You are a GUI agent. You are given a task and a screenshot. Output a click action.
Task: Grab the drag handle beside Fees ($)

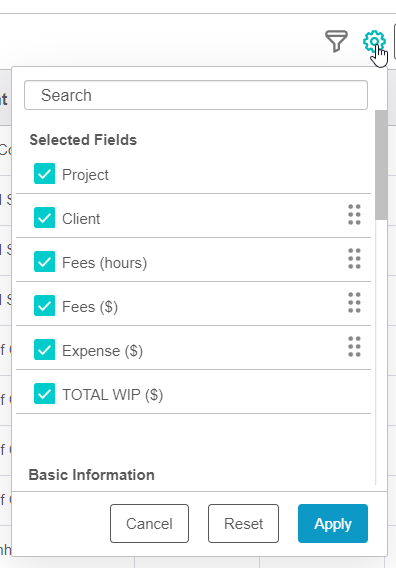coord(354,303)
